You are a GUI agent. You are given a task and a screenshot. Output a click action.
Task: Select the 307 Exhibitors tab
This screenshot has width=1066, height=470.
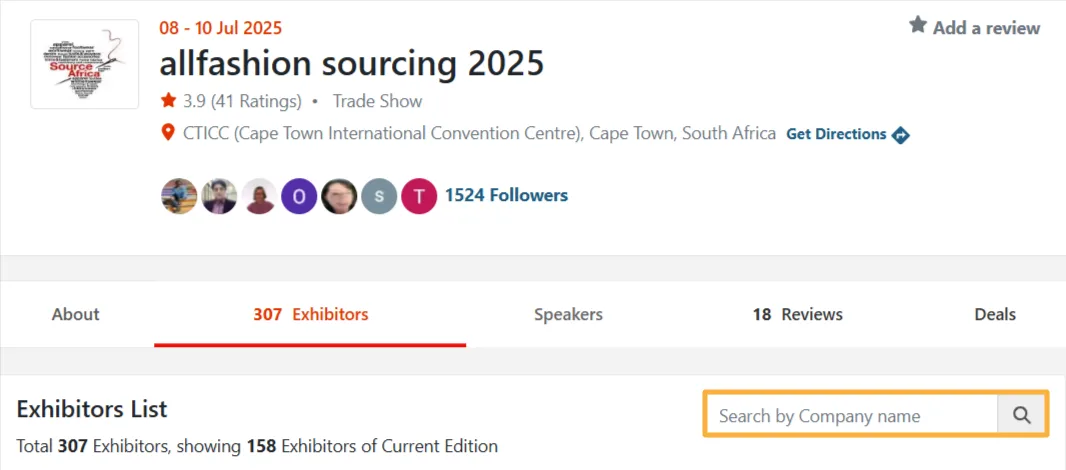tap(311, 314)
